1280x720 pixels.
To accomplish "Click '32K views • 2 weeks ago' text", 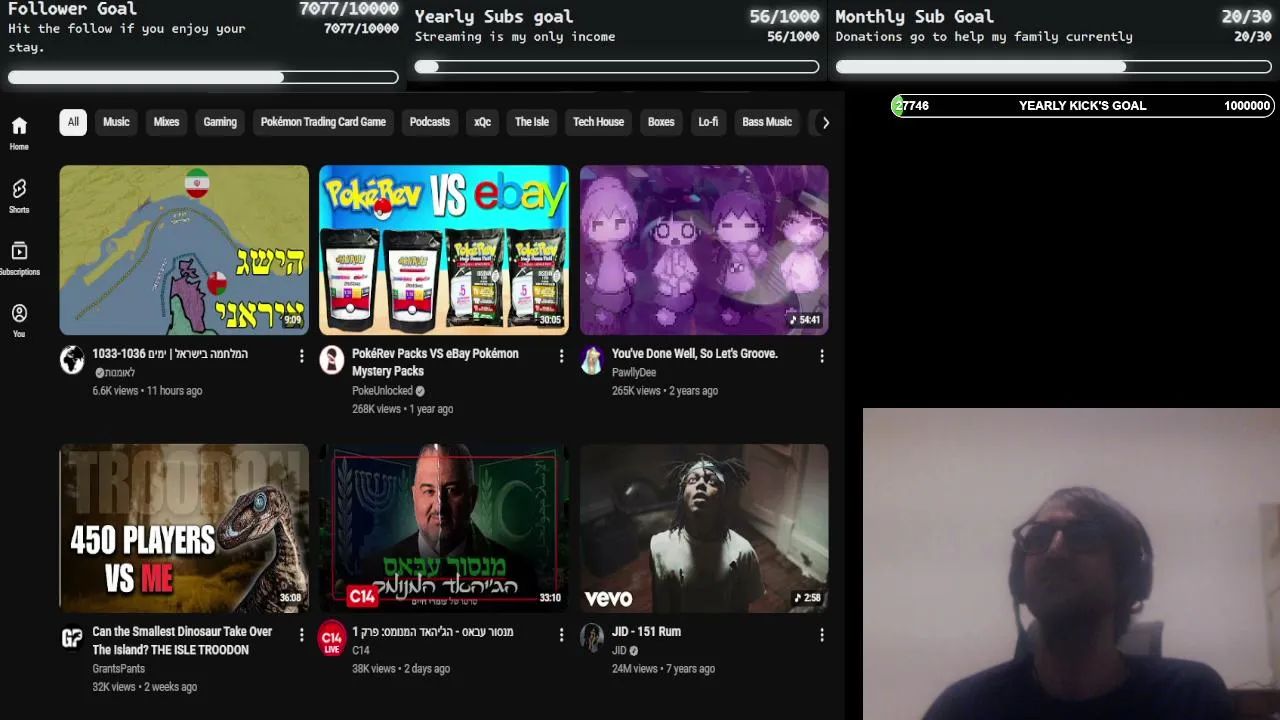I will tap(145, 687).
